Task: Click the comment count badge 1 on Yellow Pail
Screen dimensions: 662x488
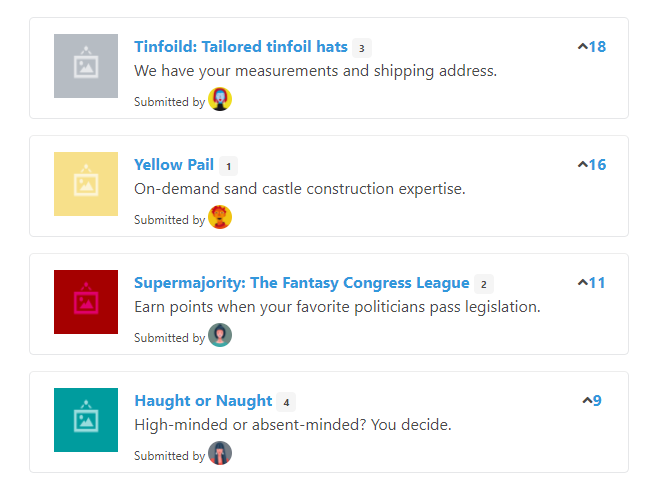Action: pos(228,166)
